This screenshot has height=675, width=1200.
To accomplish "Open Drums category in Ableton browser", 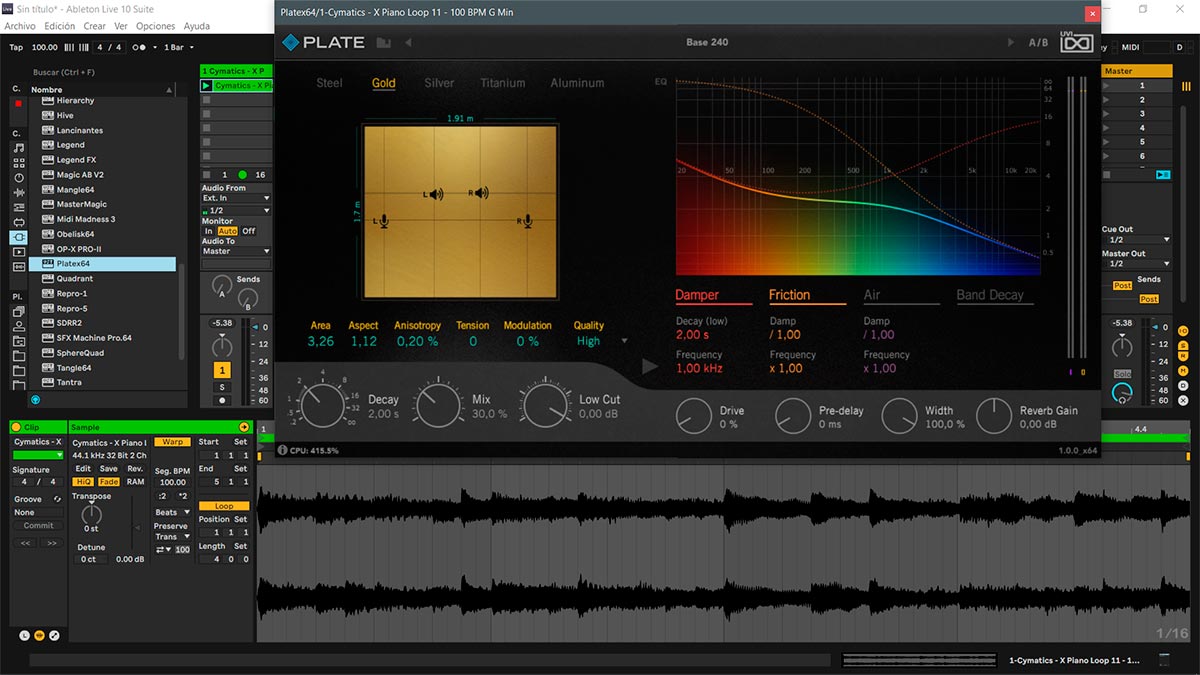I will coord(19,163).
